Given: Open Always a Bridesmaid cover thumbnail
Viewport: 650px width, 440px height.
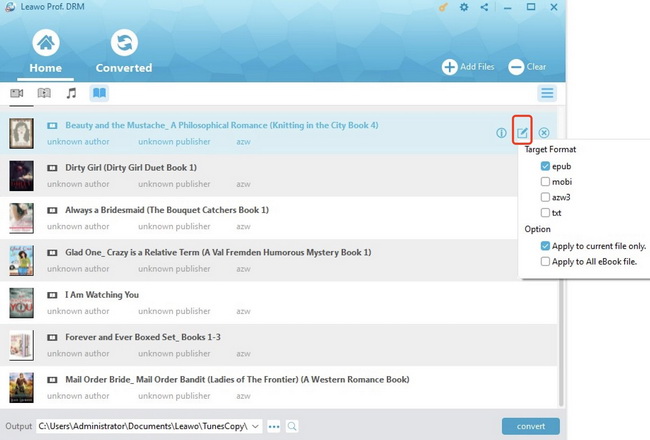Looking at the screenshot, I should (22, 218).
